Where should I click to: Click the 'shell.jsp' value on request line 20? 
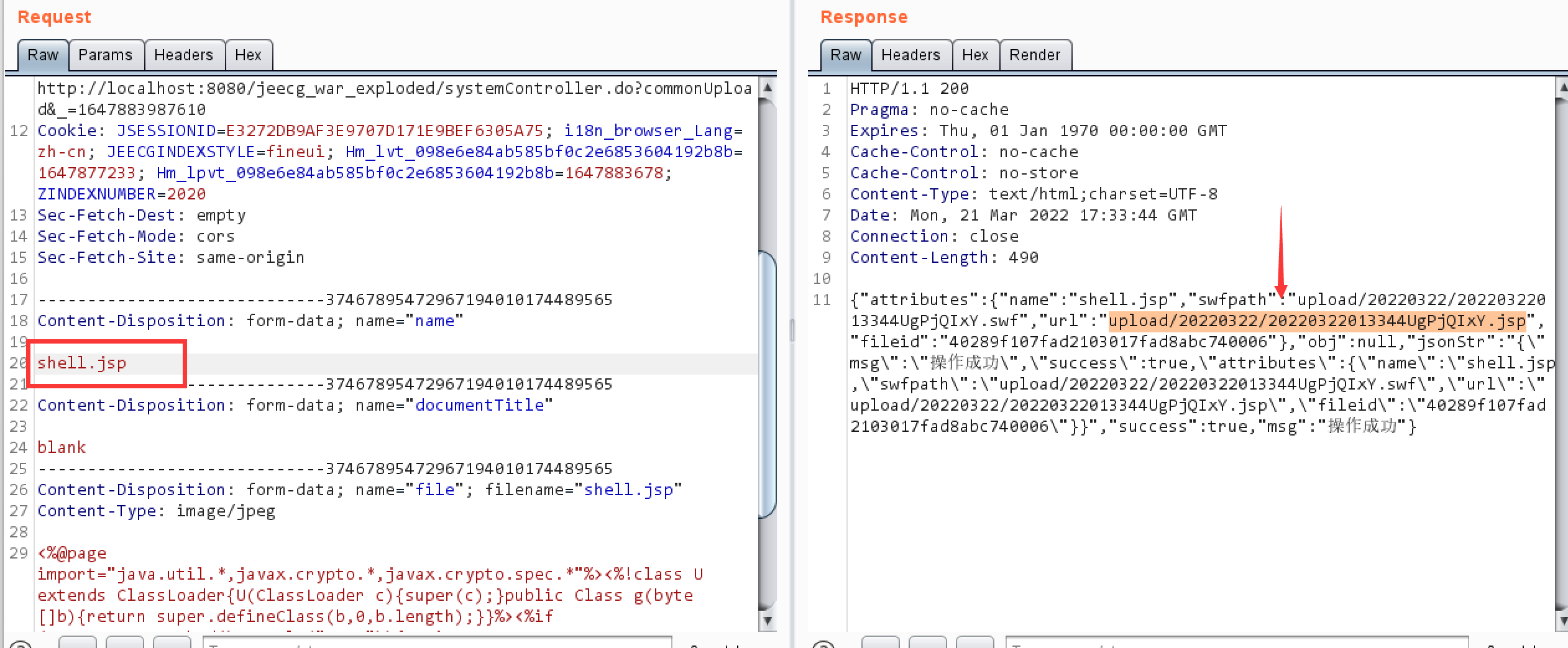click(82, 363)
